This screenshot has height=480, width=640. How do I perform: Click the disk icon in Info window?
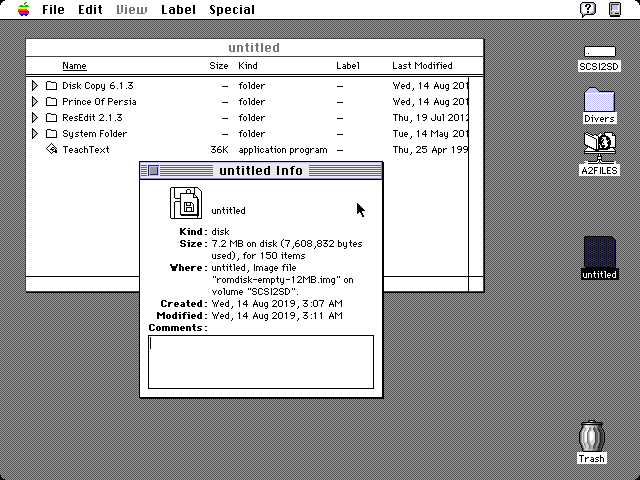186,203
